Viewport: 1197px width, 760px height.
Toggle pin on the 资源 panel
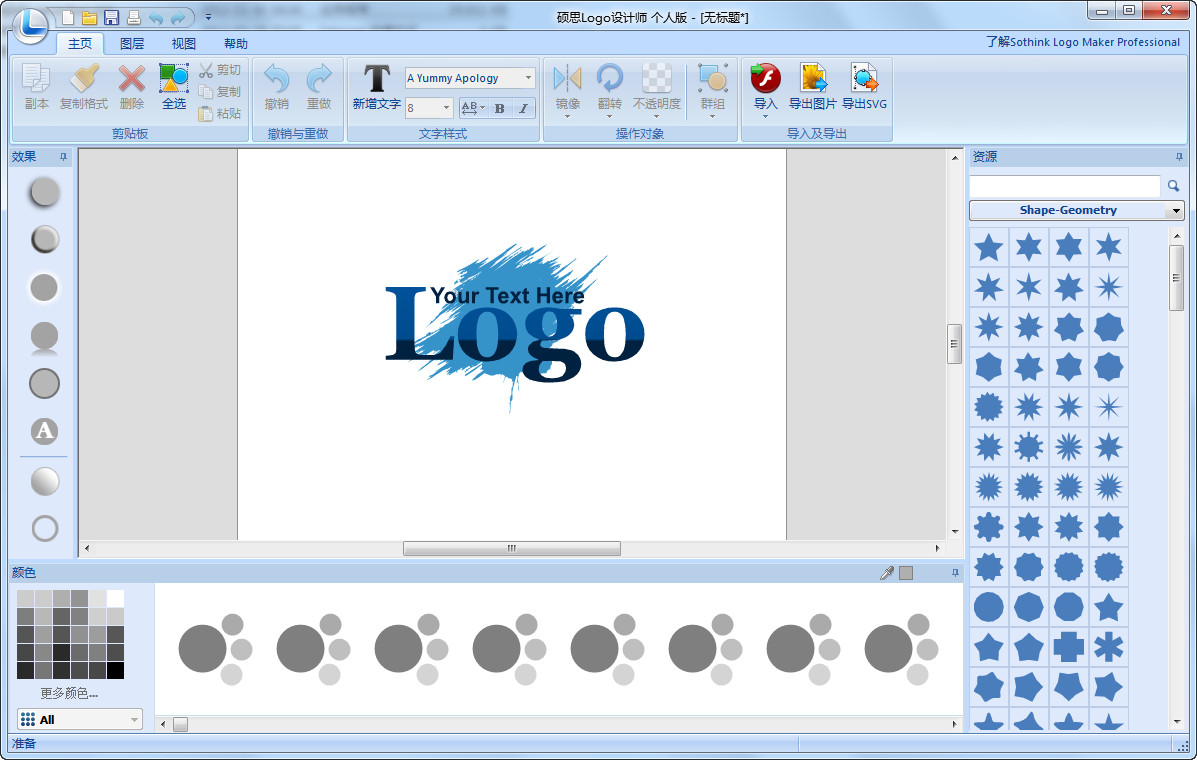tap(1179, 156)
